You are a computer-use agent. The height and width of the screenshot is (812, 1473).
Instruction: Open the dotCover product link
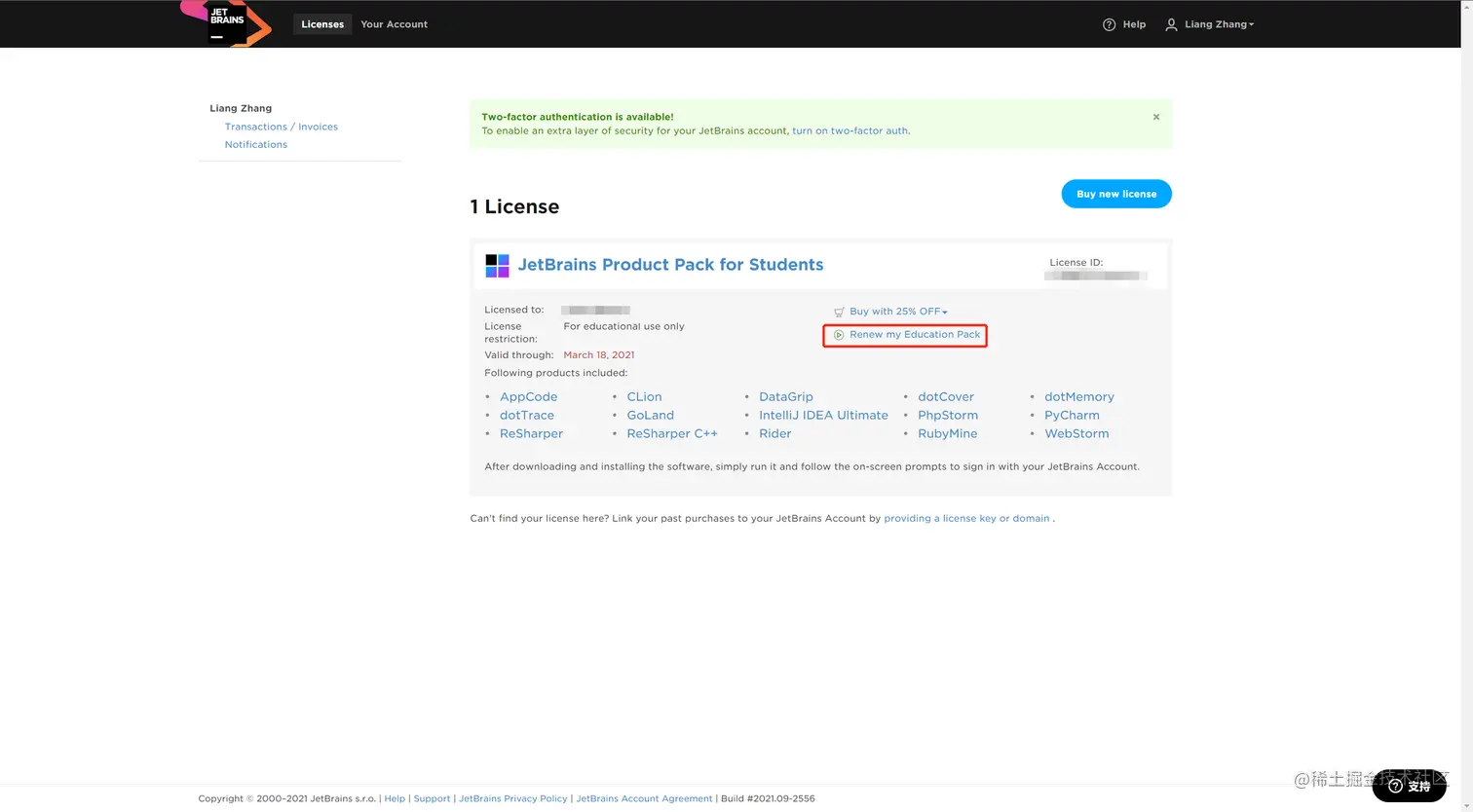946,396
